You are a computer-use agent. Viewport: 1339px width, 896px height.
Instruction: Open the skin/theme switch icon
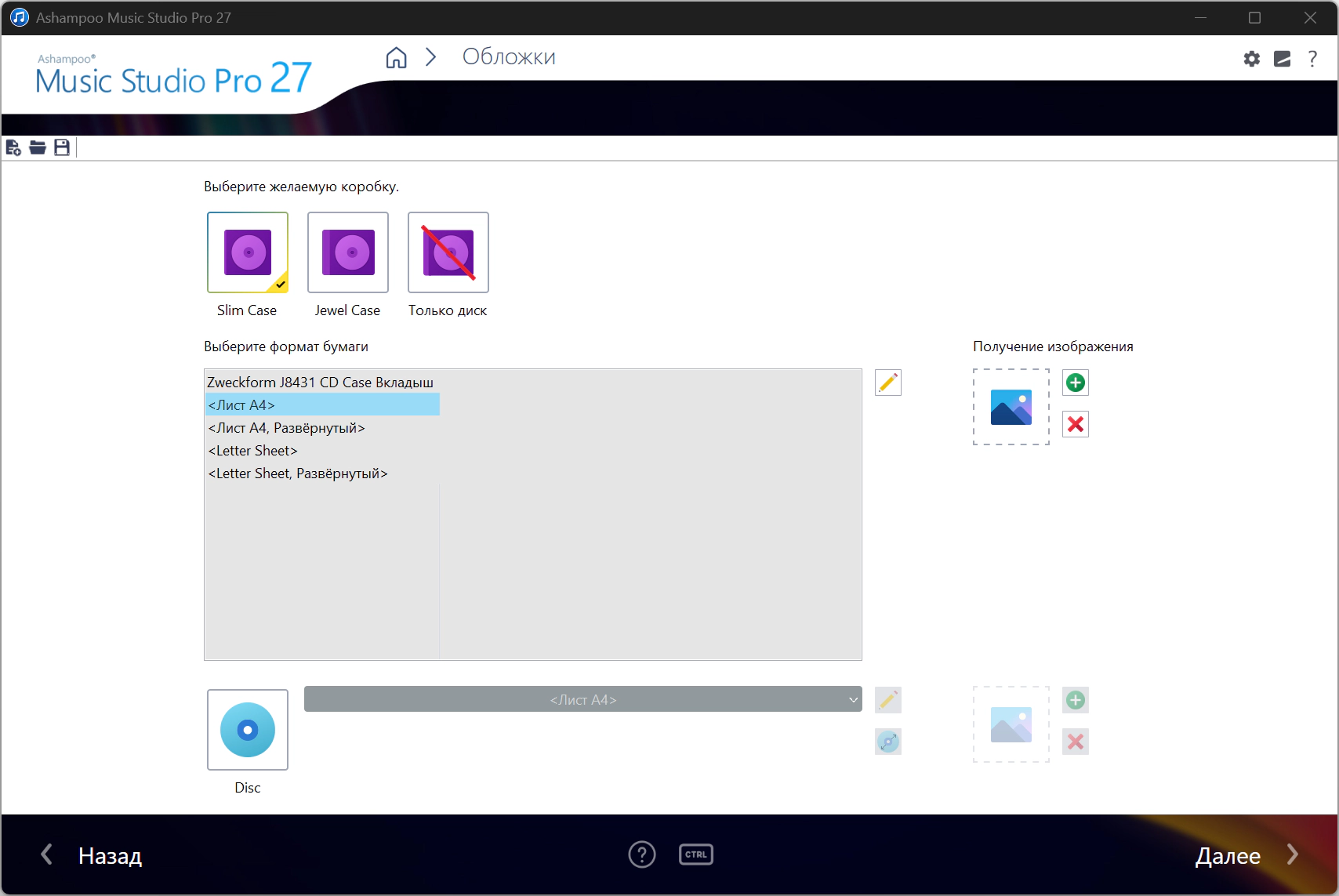coord(1283,59)
